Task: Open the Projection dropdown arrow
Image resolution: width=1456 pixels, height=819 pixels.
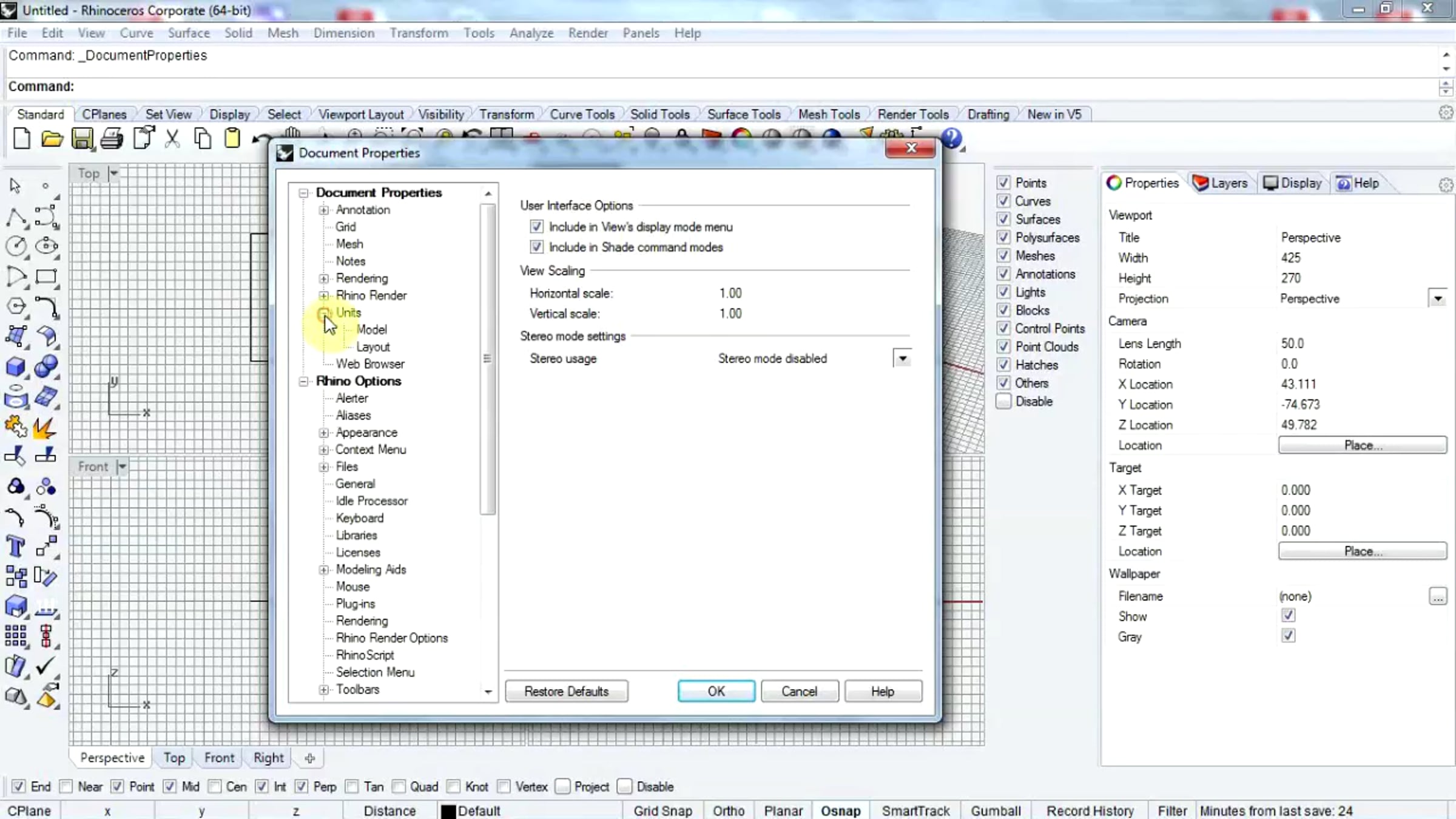Action: pos(1437,298)
